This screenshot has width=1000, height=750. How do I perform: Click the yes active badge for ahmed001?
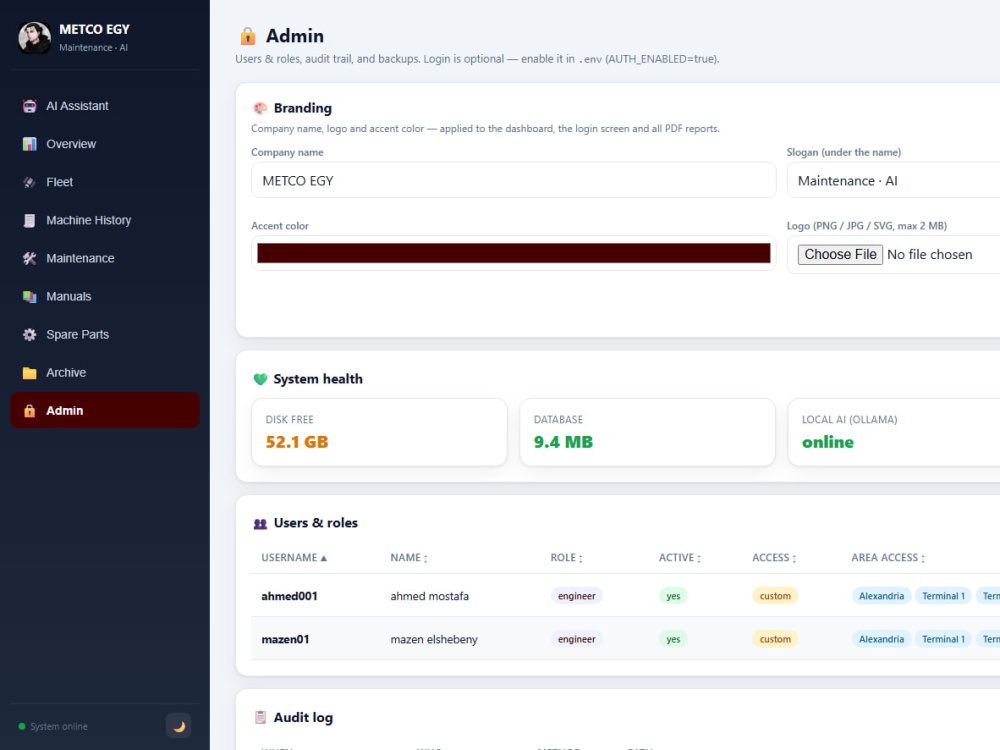[x=673, y=596]
